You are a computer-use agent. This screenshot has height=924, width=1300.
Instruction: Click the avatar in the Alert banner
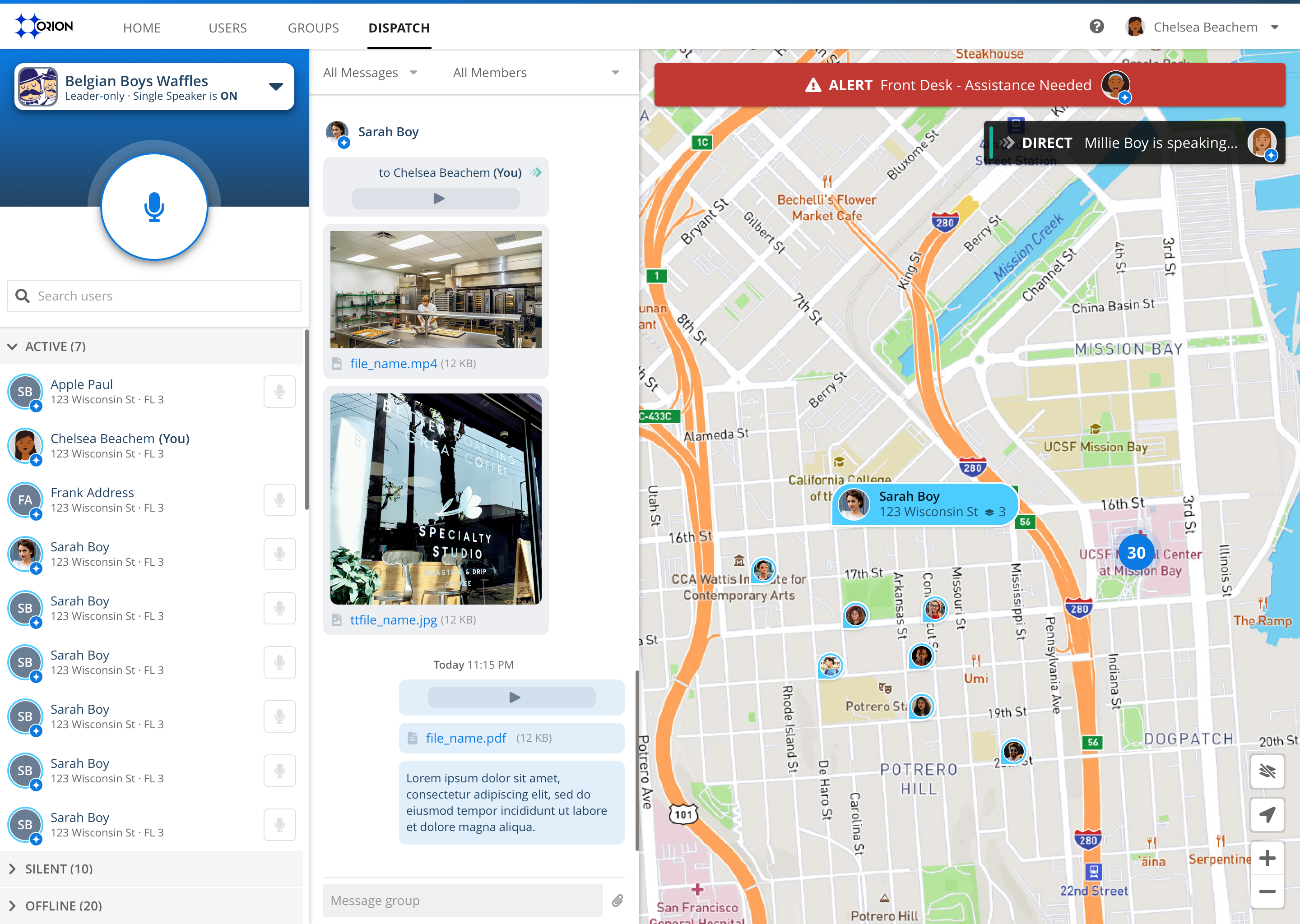tap(1115, 85)
